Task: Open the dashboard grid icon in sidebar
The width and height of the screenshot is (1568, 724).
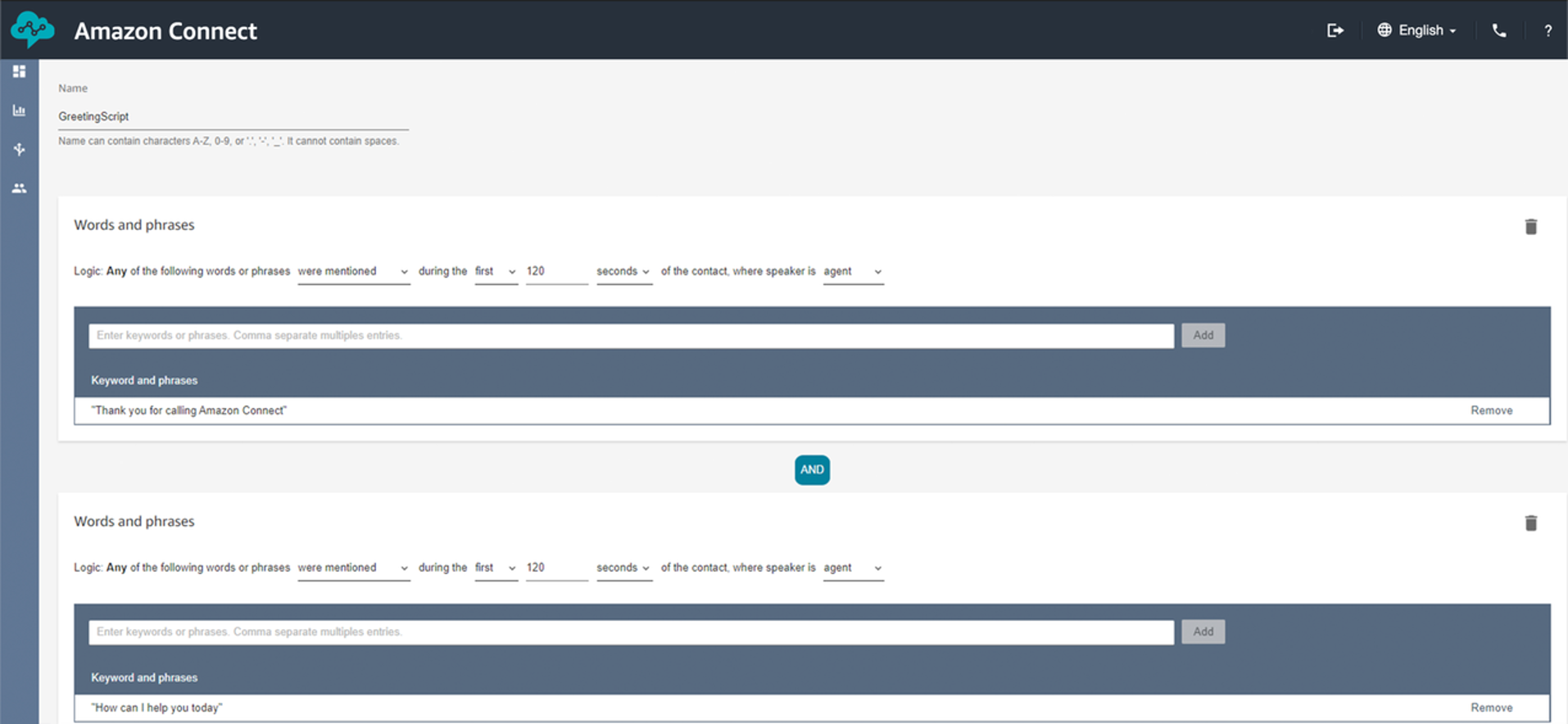Action: click(x=20, y=71)
